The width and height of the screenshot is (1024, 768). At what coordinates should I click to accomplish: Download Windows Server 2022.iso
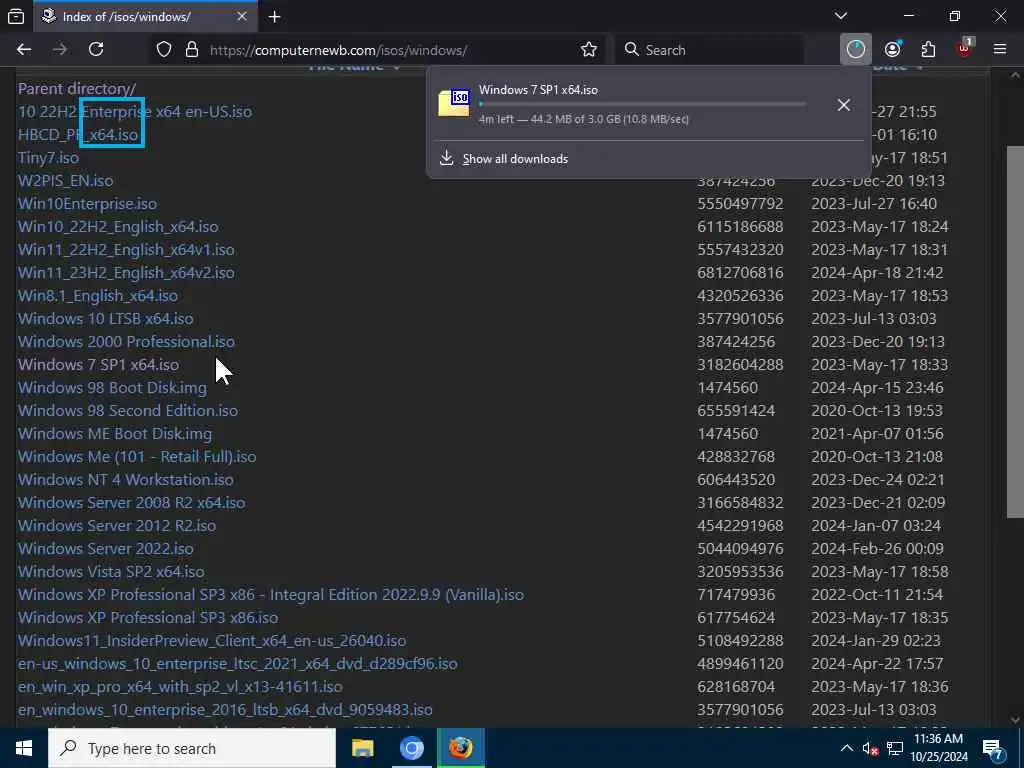106,549
